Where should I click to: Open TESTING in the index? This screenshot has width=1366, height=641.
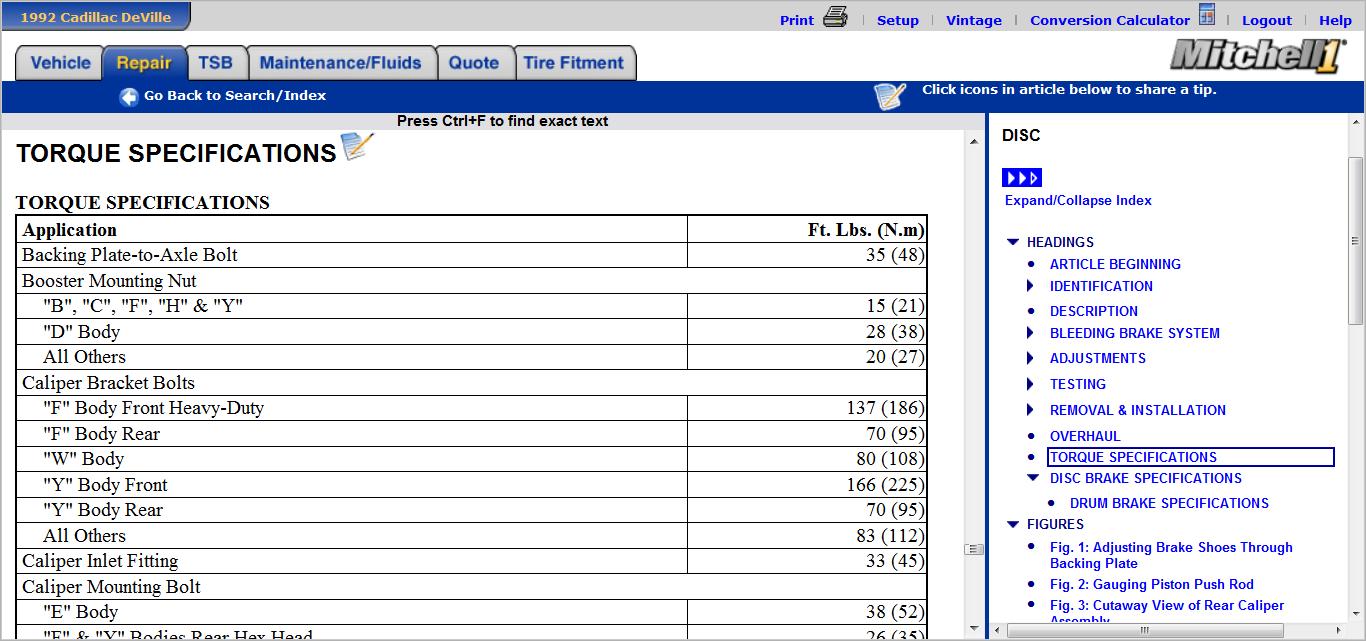[1078, 384]
